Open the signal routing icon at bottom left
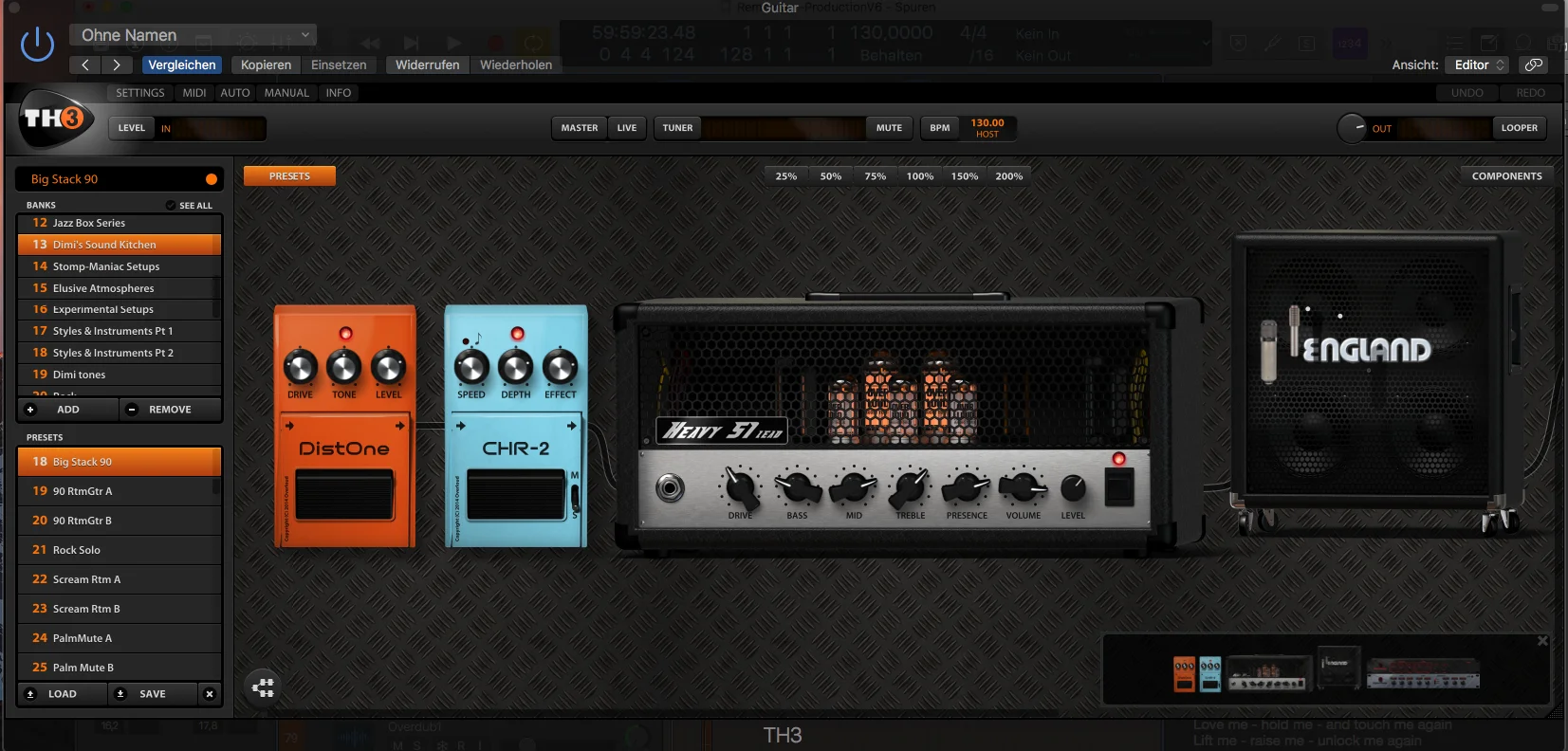 pos(263,687)
